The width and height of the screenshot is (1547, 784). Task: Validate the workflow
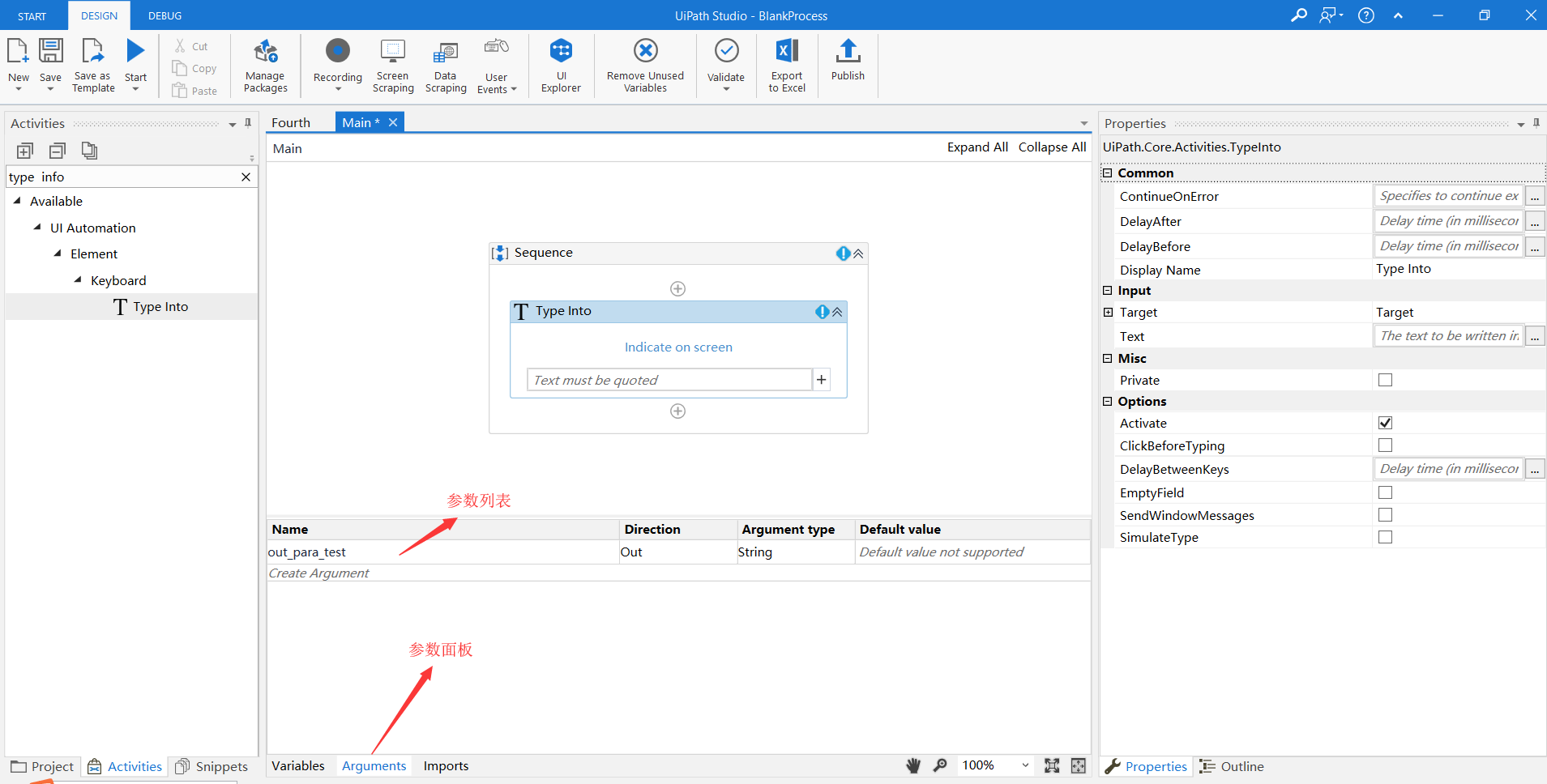click(726, 65)
